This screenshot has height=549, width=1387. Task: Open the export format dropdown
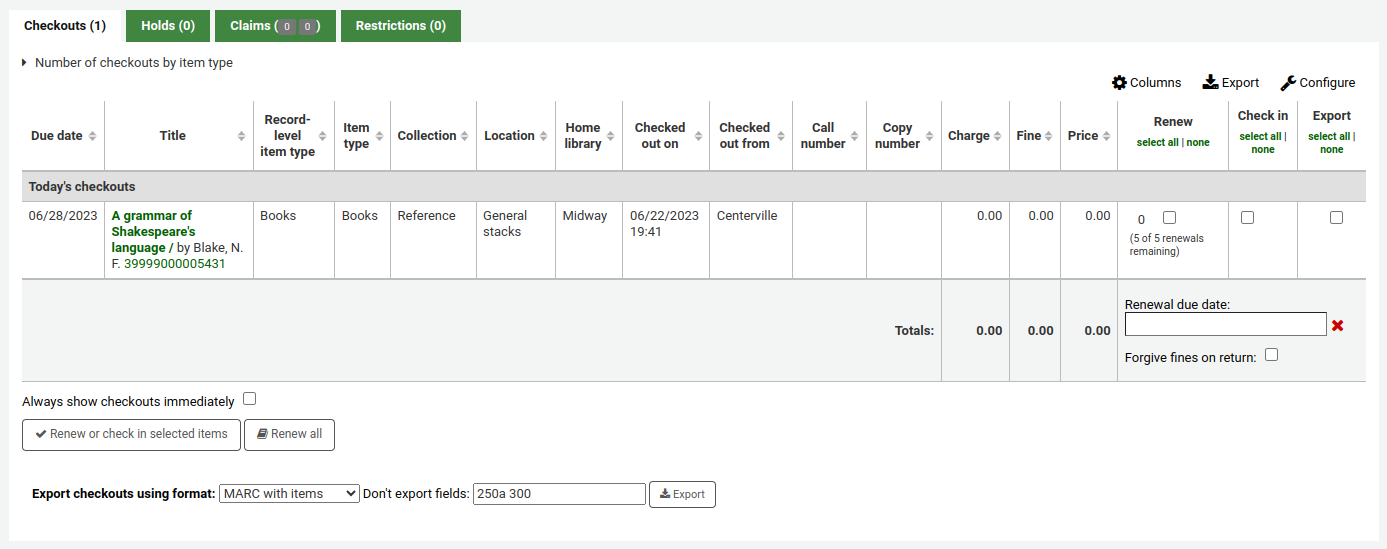point(289,494)
